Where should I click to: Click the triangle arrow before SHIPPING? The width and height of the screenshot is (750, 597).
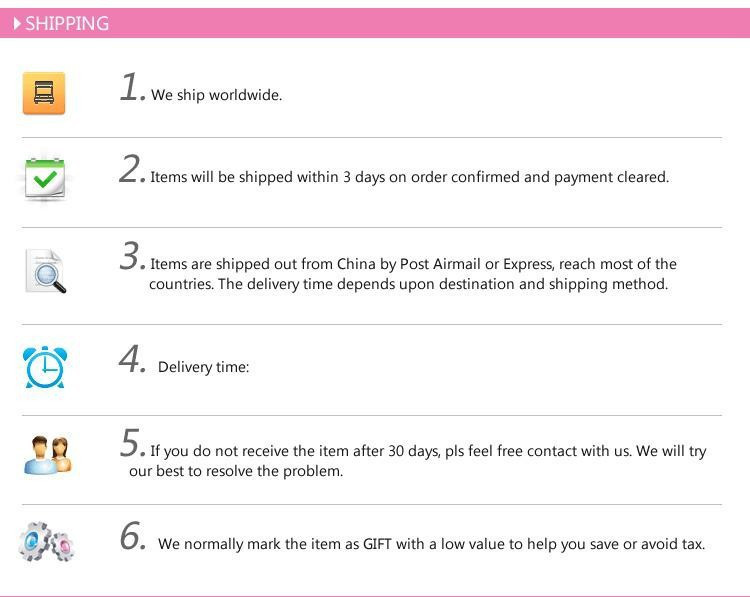[17, 24]
